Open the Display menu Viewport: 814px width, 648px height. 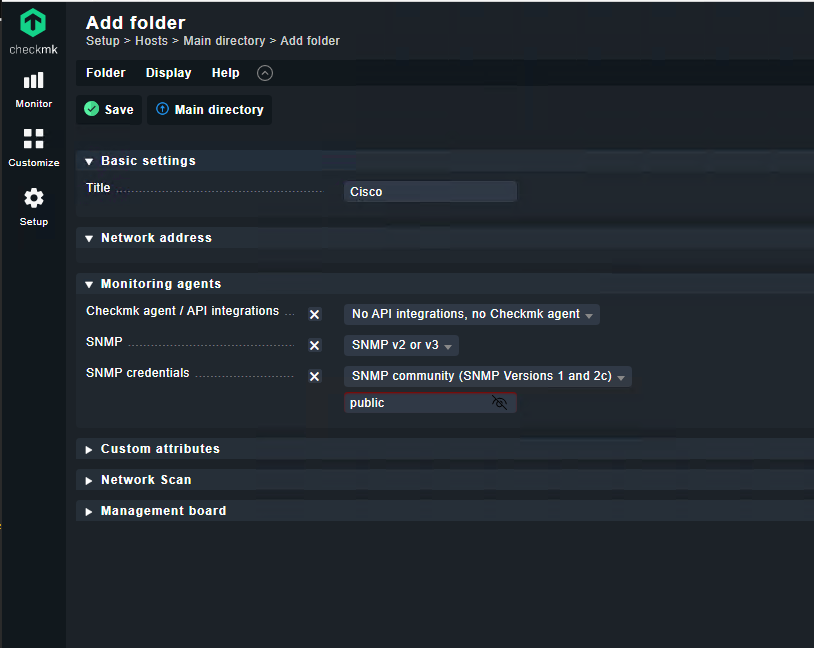point(168,72)
